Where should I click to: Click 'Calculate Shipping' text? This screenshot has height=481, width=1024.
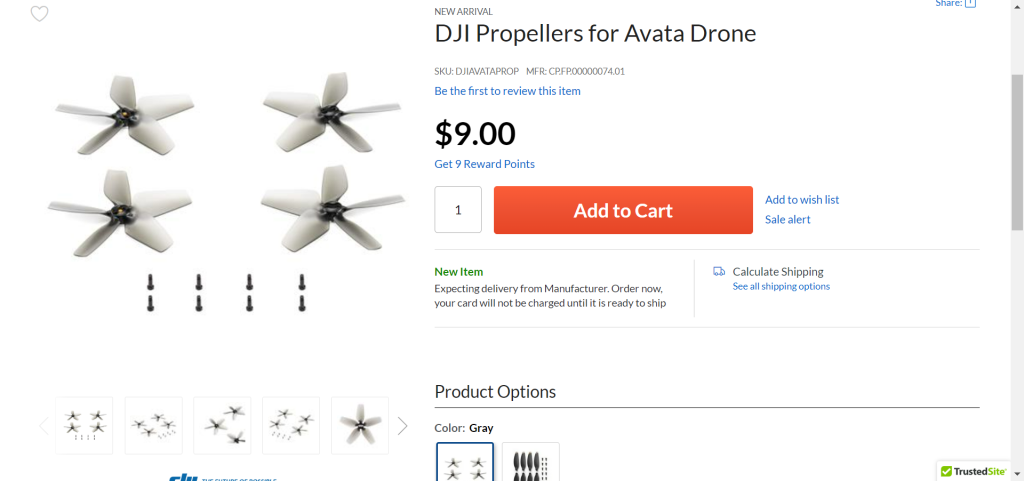pos(778,271)
